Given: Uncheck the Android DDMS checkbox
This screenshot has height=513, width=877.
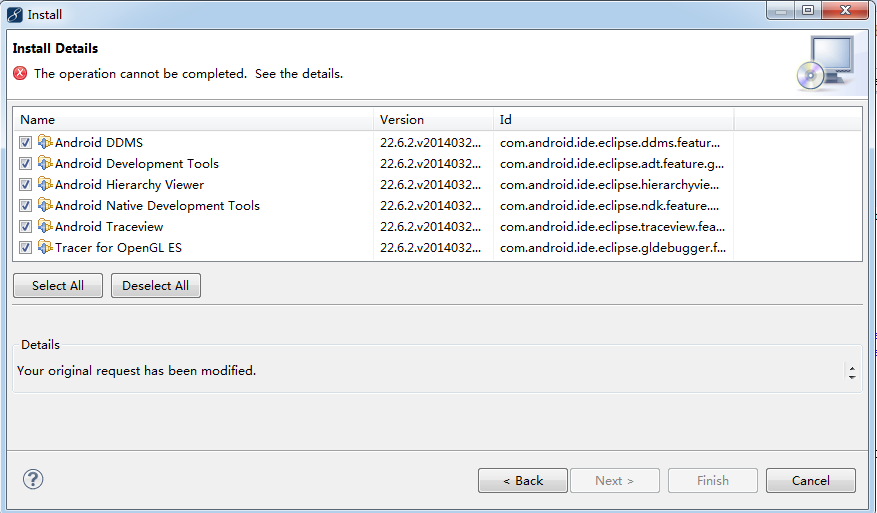Looking at the screenshot, I should [25, 143].
